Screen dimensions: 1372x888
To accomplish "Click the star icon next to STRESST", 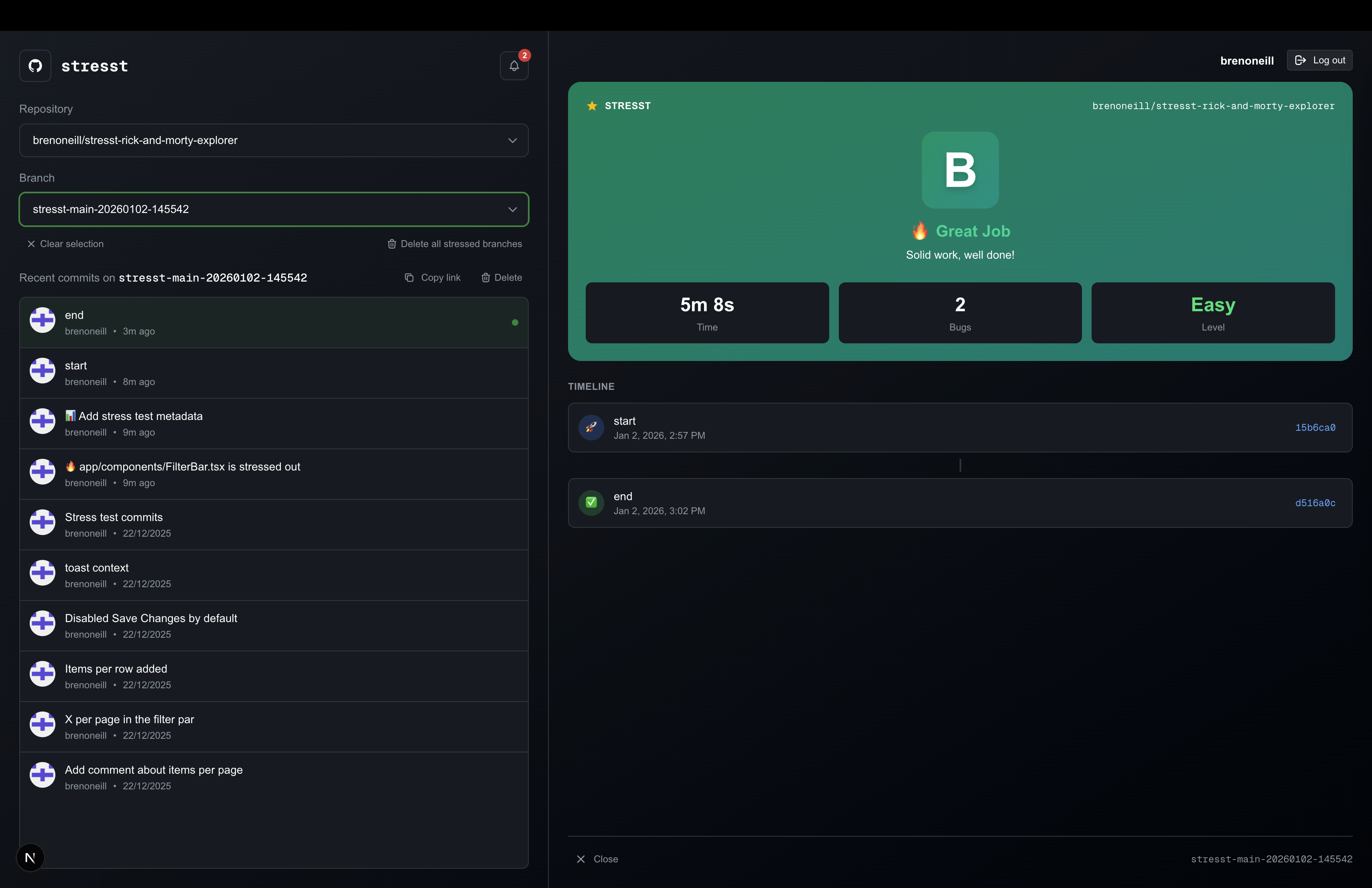I will 591,105.
